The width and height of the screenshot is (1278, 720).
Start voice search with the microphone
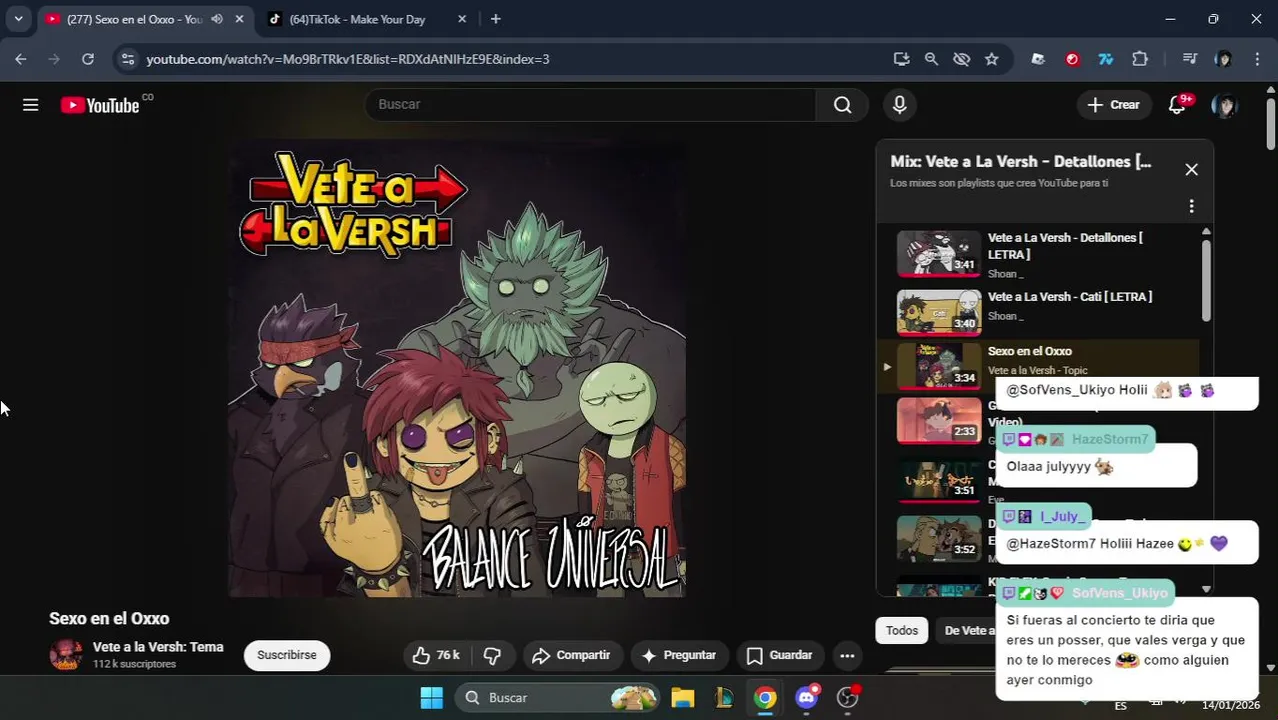[899, 105]
